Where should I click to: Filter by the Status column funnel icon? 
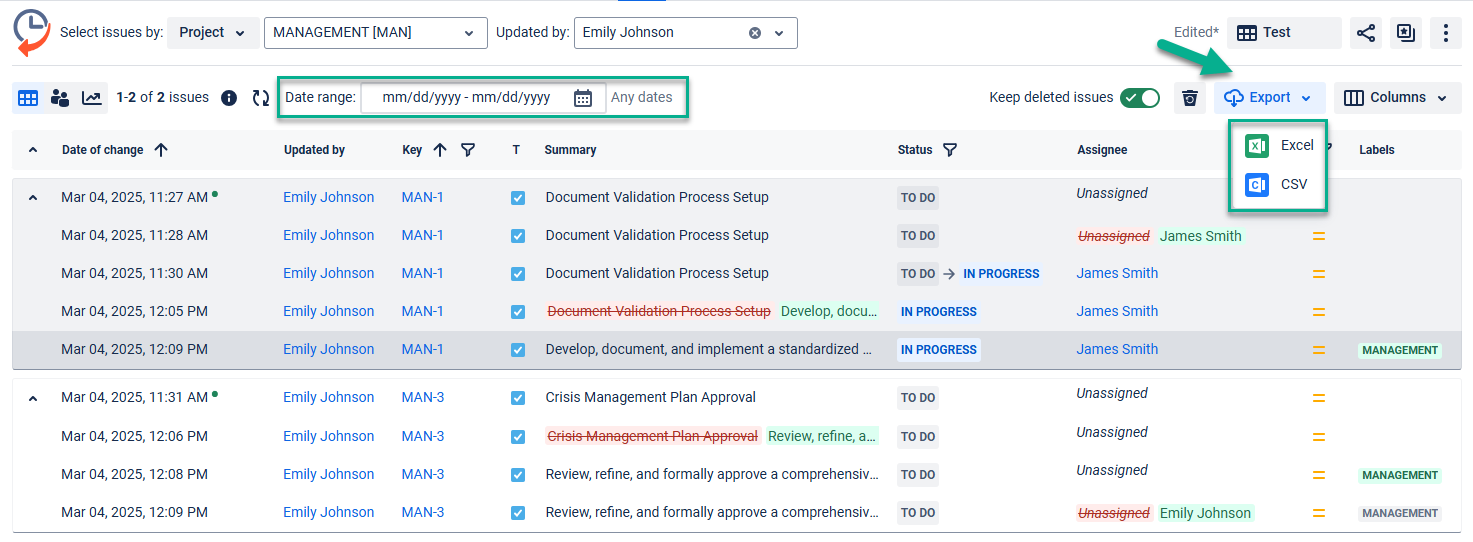[950, 150]
